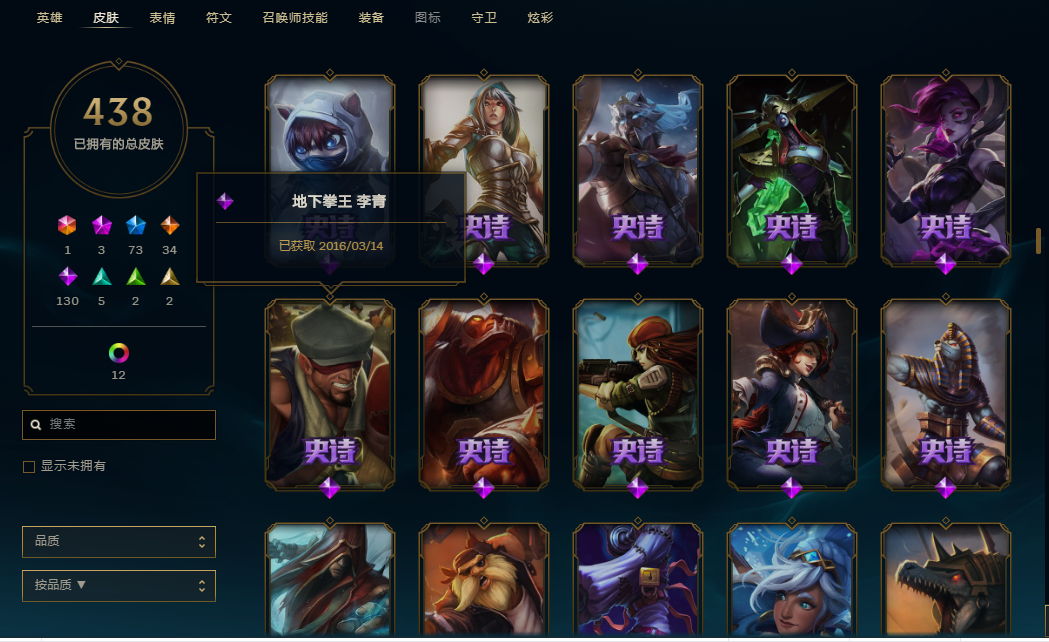
Task: Open the 按品质 sort dropdown
Action: (119, 586)
